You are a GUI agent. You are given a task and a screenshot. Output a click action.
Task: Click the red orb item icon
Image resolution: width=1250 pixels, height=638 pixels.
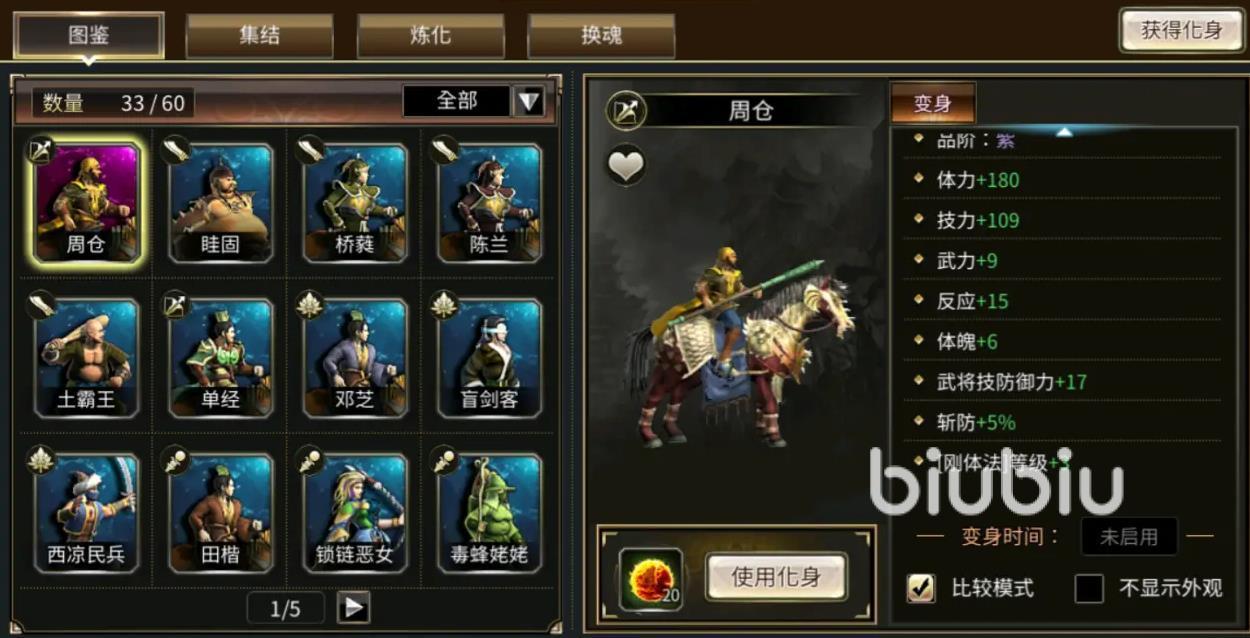click(651, 579)
